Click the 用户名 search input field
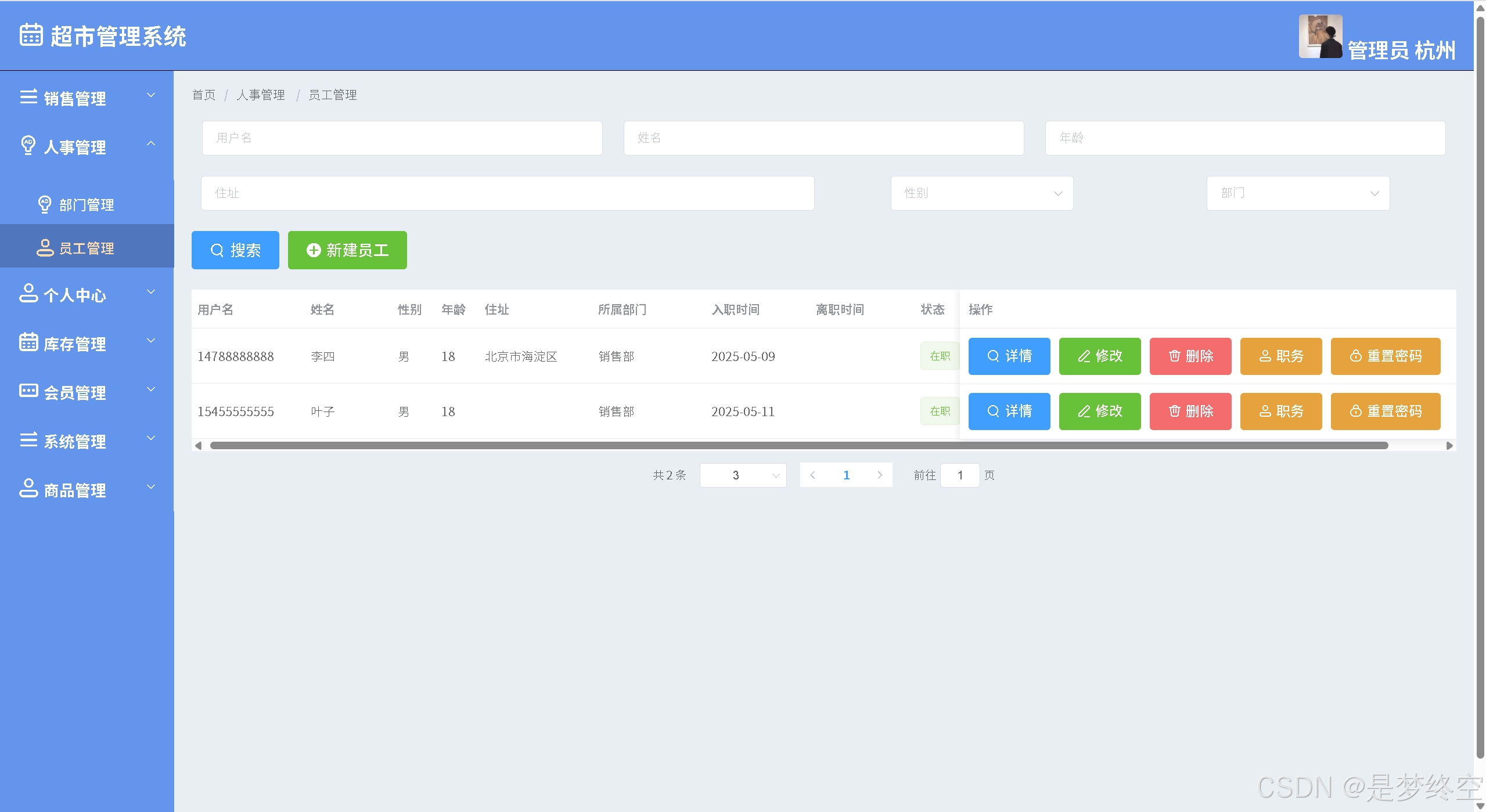The height and width of the screenshot is (812, 1486). [x=402, y=138]
